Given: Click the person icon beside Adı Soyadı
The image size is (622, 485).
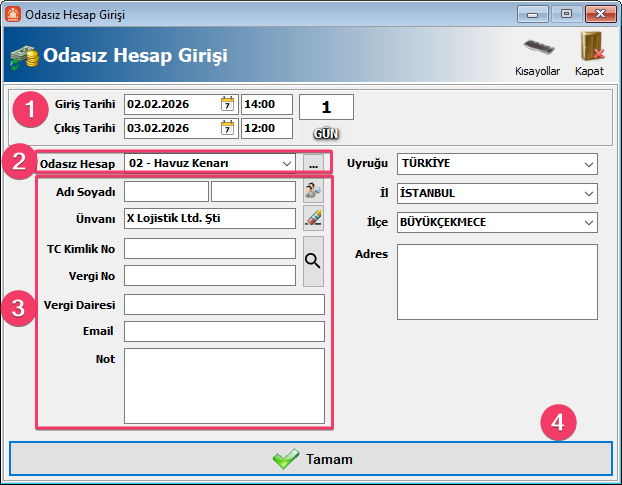Looking at the screenshot, I should 313,192.
